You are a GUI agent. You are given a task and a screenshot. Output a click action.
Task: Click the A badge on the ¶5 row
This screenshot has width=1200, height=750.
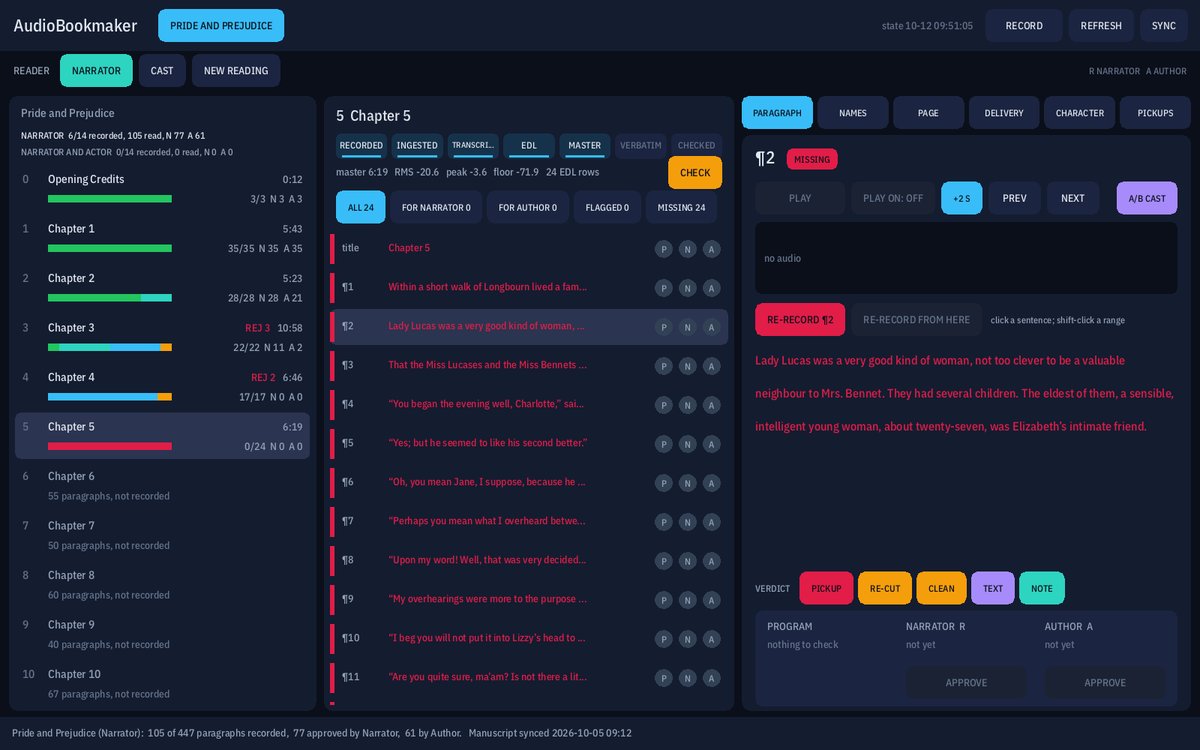(711, 444)
